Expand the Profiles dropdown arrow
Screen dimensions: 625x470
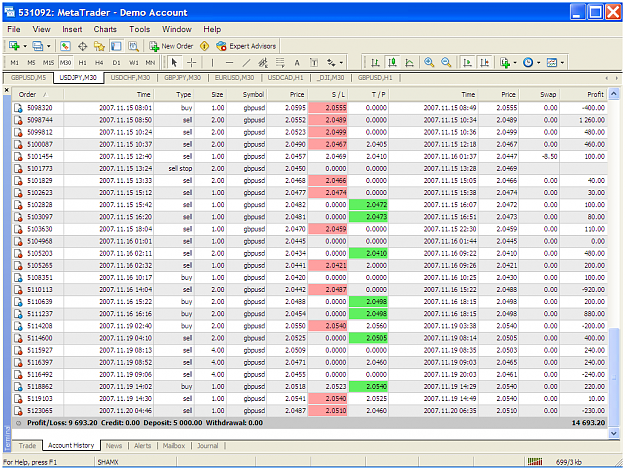coord(49,47)
